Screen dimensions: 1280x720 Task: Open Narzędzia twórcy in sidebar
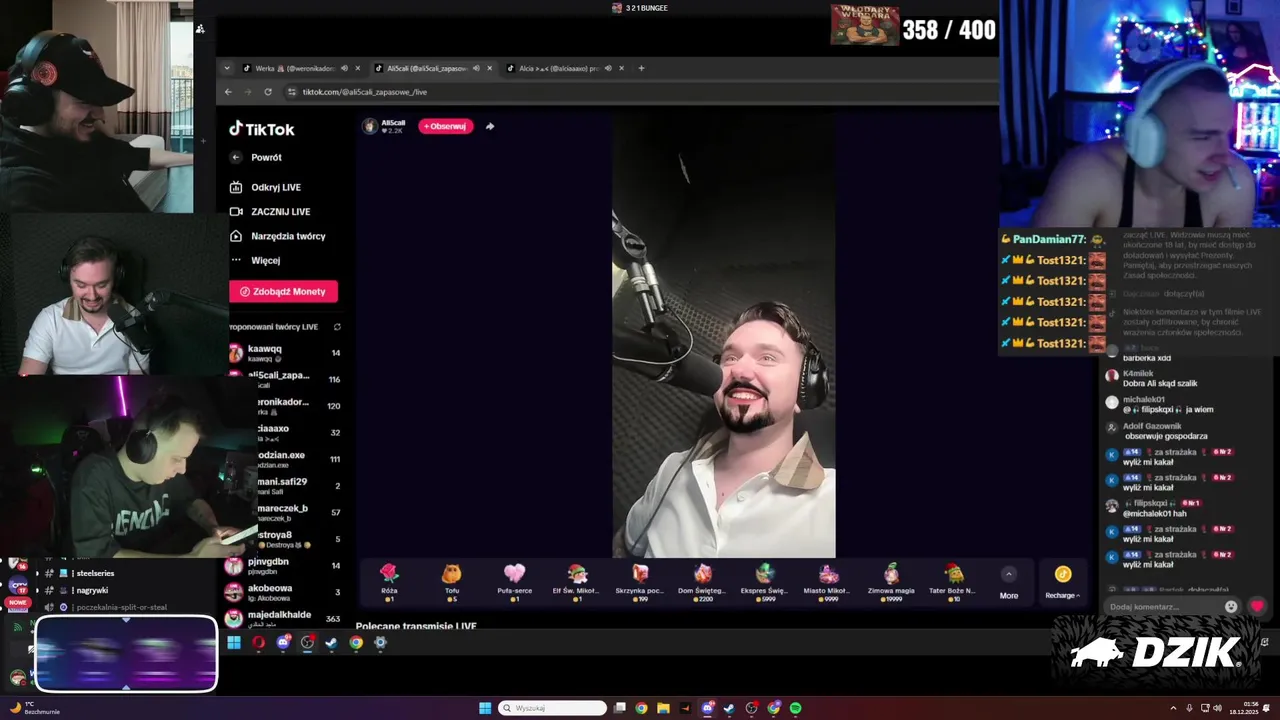278,236
